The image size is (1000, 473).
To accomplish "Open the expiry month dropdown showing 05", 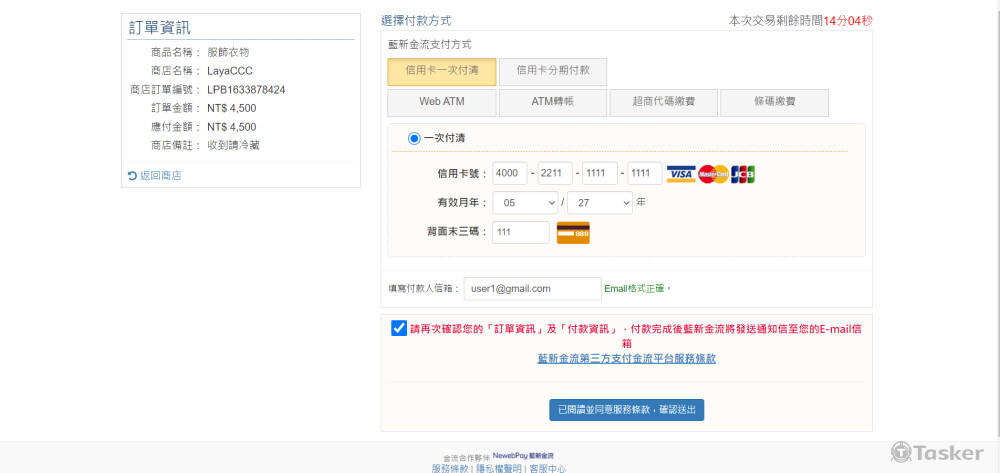I will [x=525, y=203].
